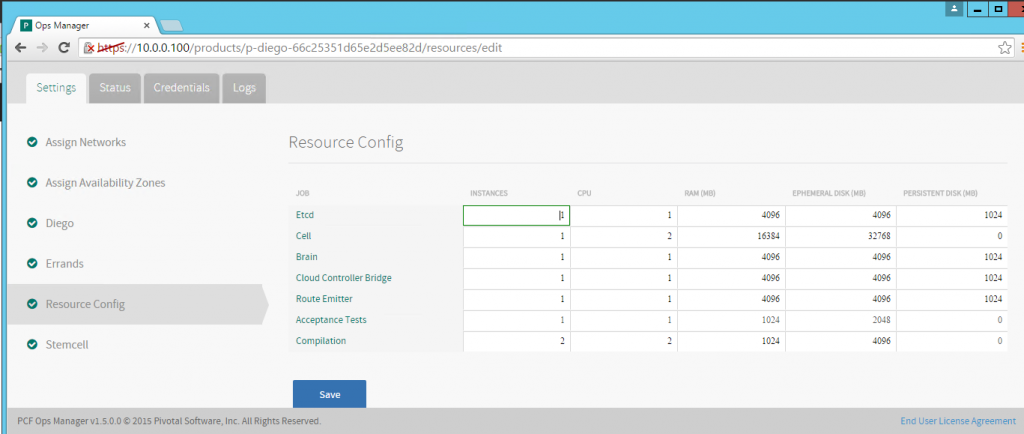Click the Cell RAM field showing 16384

tap(731, 236)
